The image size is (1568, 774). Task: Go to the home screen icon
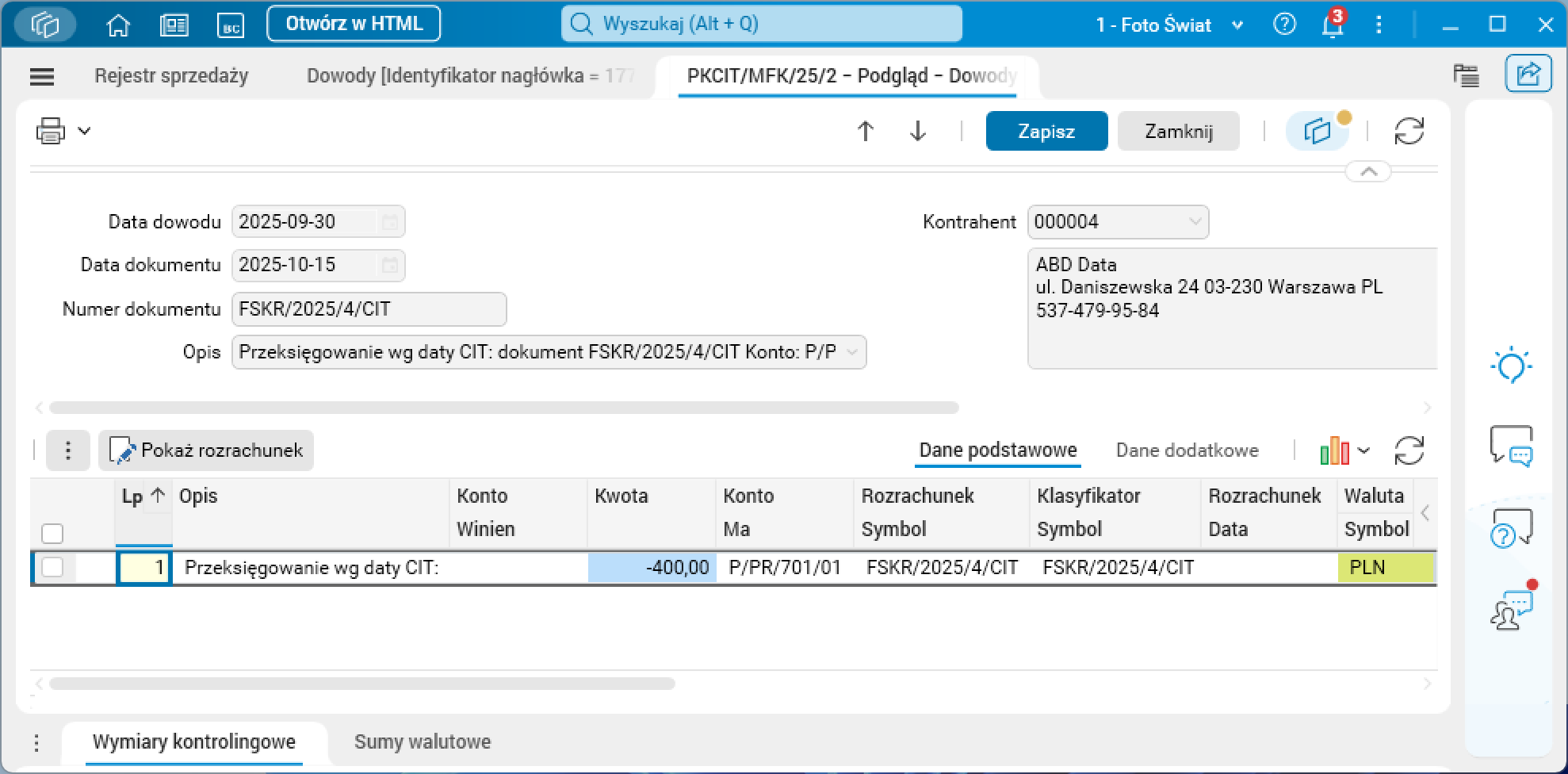(118, 25)
